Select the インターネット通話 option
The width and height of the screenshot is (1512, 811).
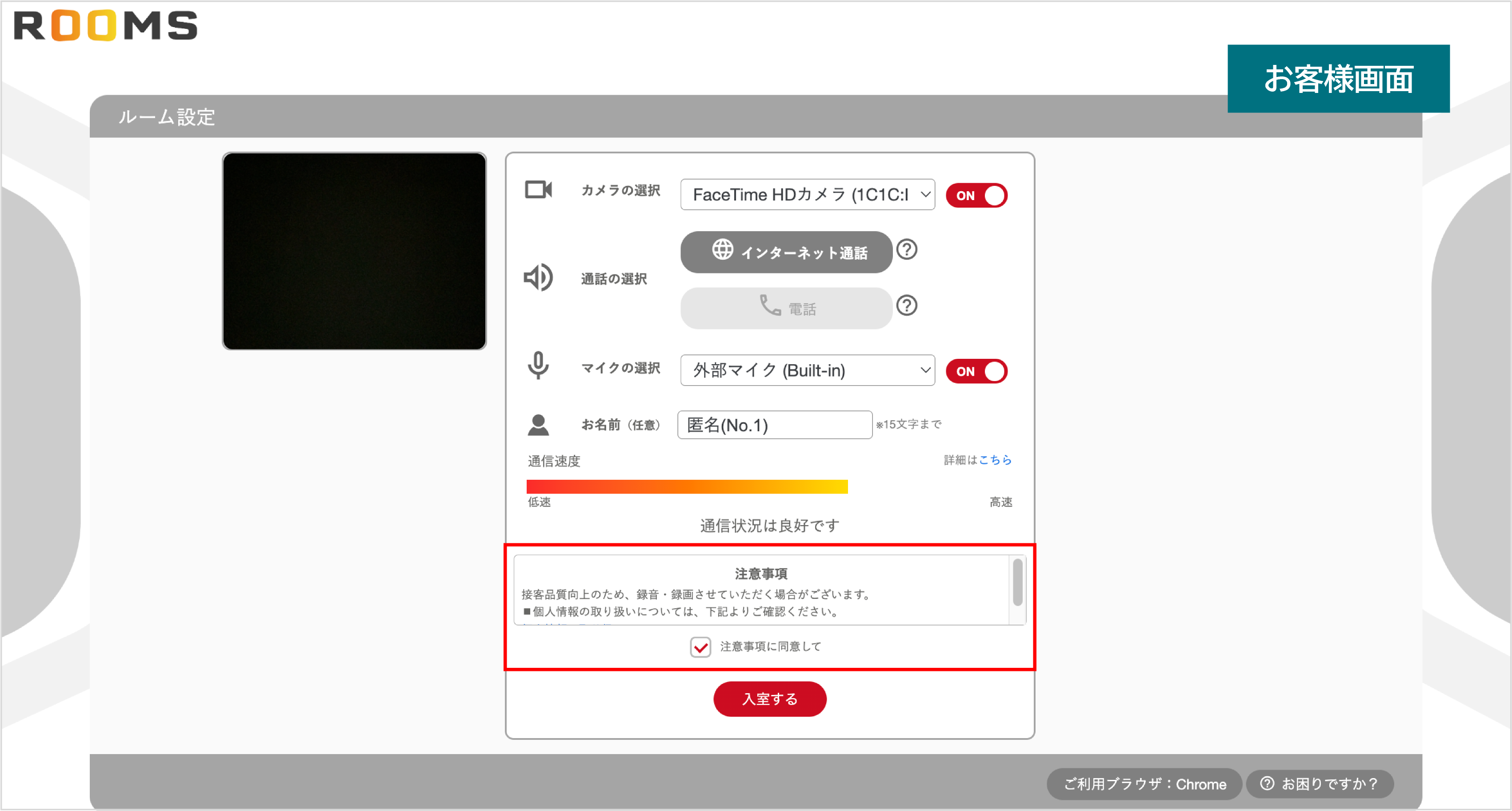click(785, 252)
